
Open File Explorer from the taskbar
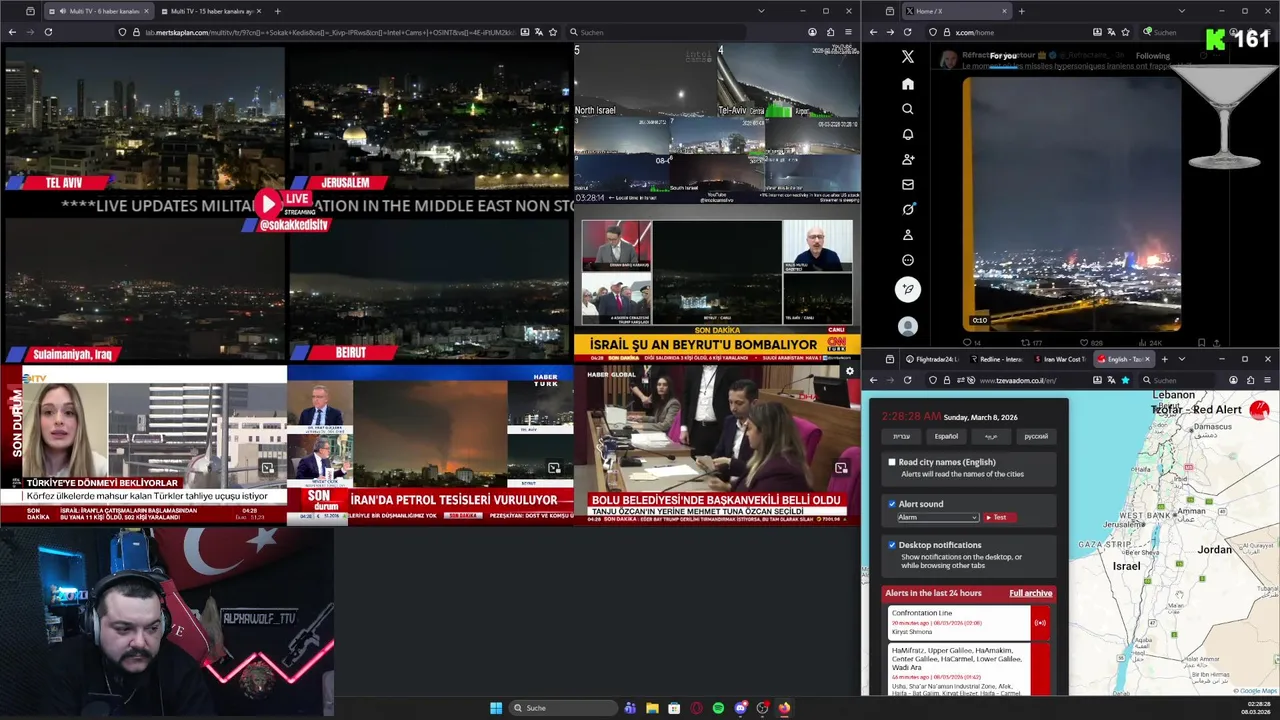click(x=652, y=708)
